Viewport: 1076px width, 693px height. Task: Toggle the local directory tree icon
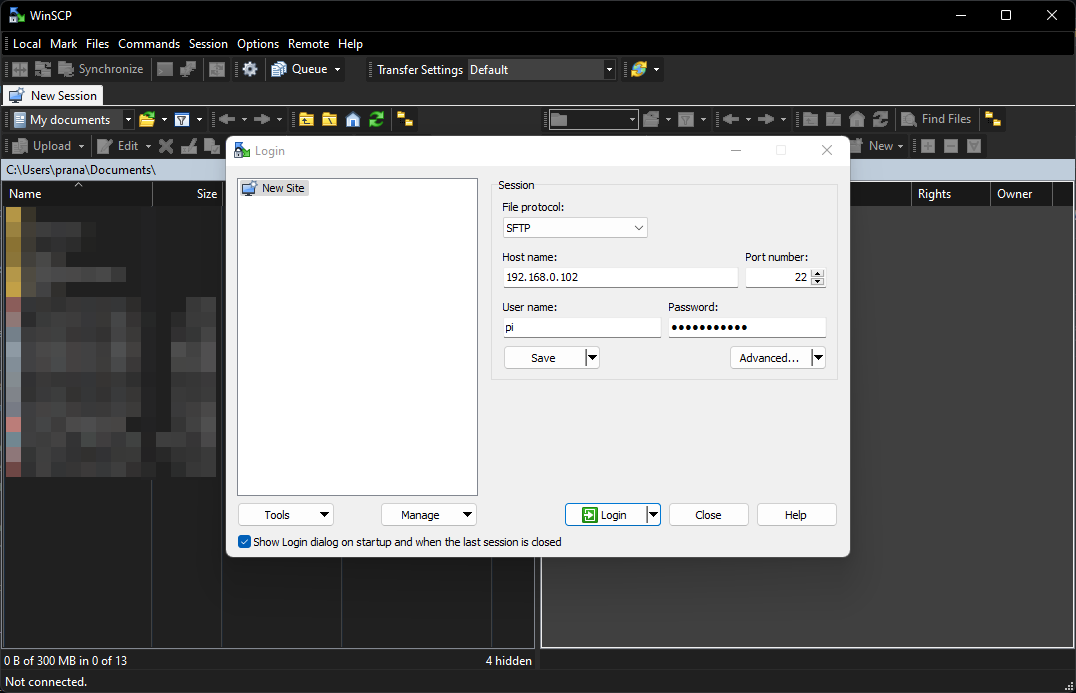click(405, 120)
